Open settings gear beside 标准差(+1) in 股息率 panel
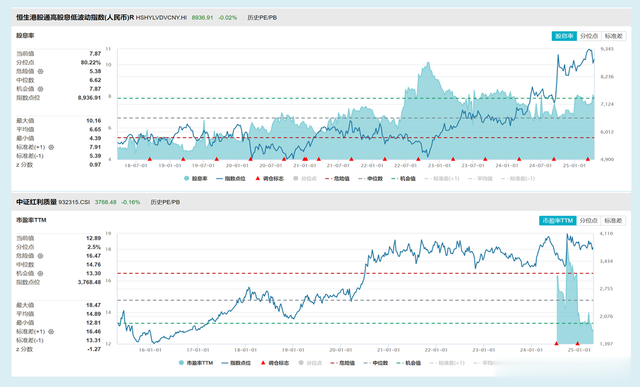Screen dimensions: 640x387 (x=51, y=147)
